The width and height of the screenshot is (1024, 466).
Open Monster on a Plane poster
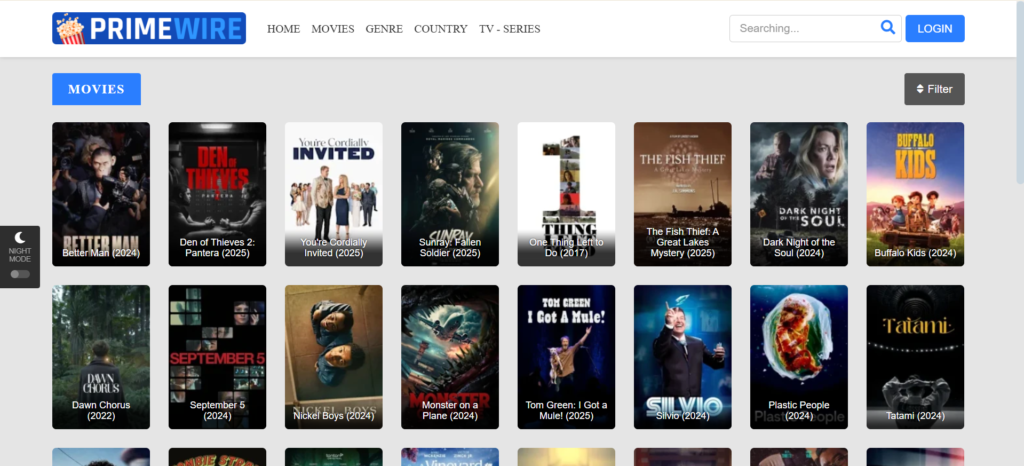pyautogui.click(x=450, y=357)
